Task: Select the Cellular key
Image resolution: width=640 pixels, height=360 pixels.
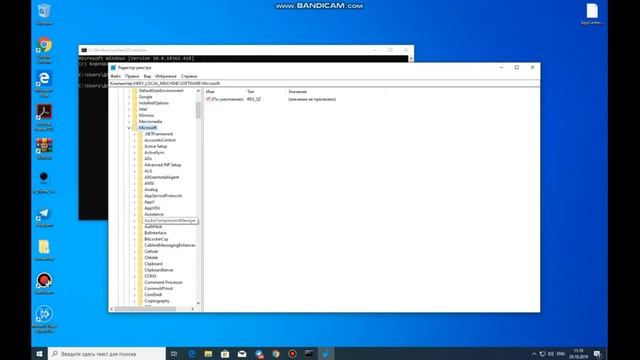Action: pyautogui.click(x=151, y=251)
